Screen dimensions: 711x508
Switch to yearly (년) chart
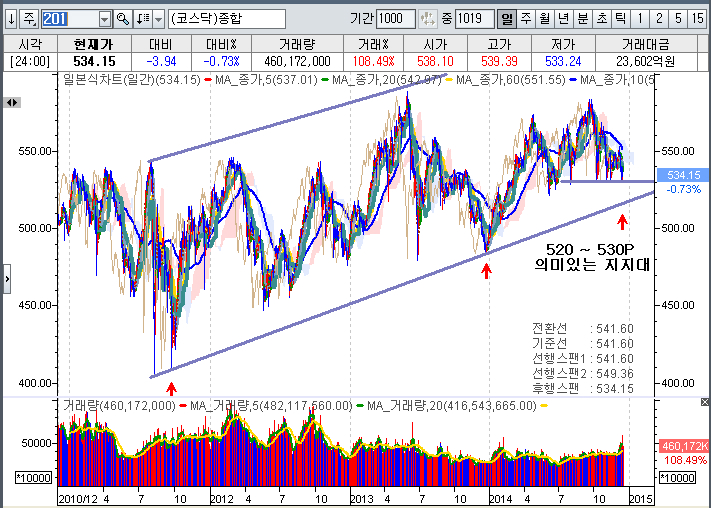tap(564, 19)
